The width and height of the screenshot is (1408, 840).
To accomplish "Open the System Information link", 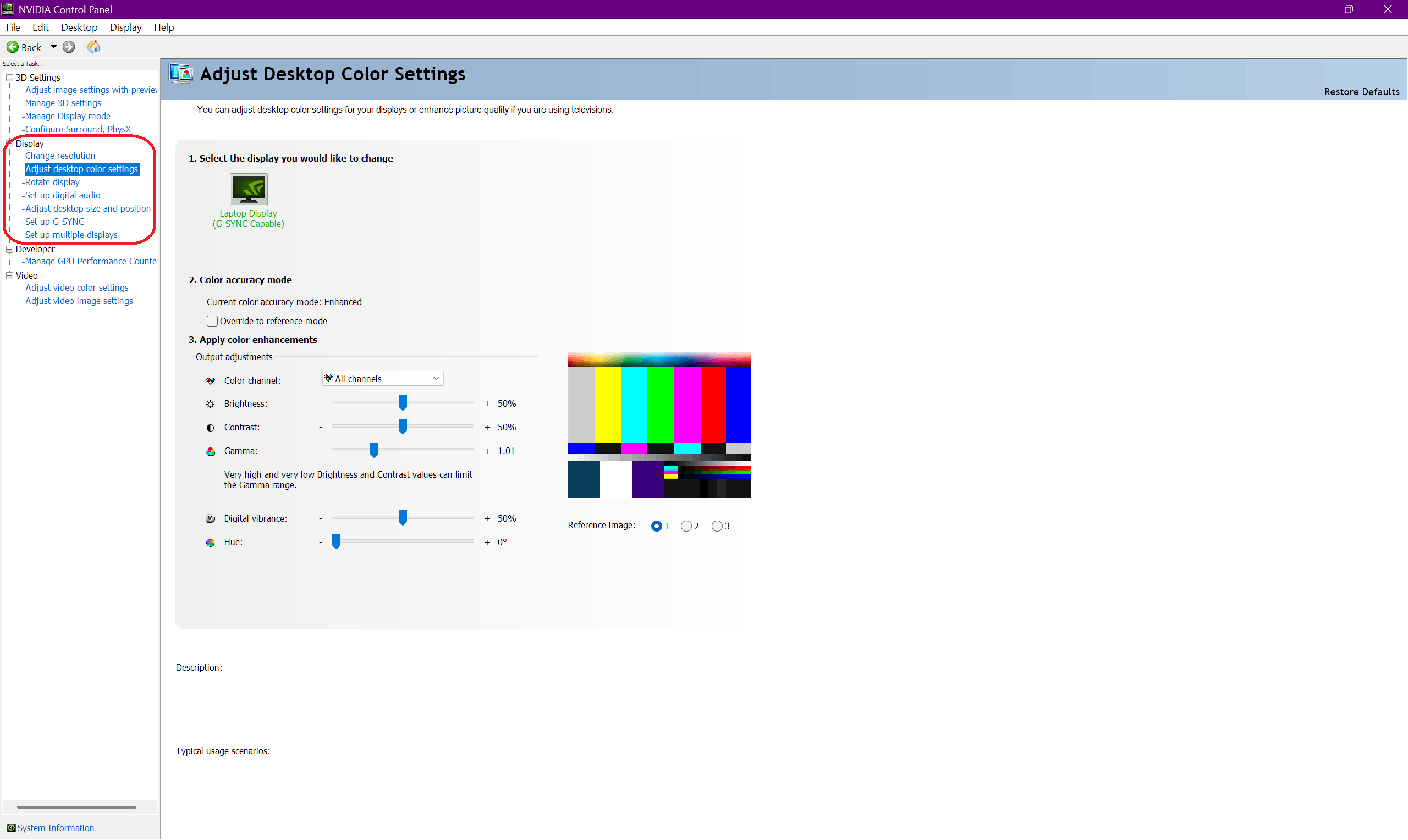I will point(56,828).
